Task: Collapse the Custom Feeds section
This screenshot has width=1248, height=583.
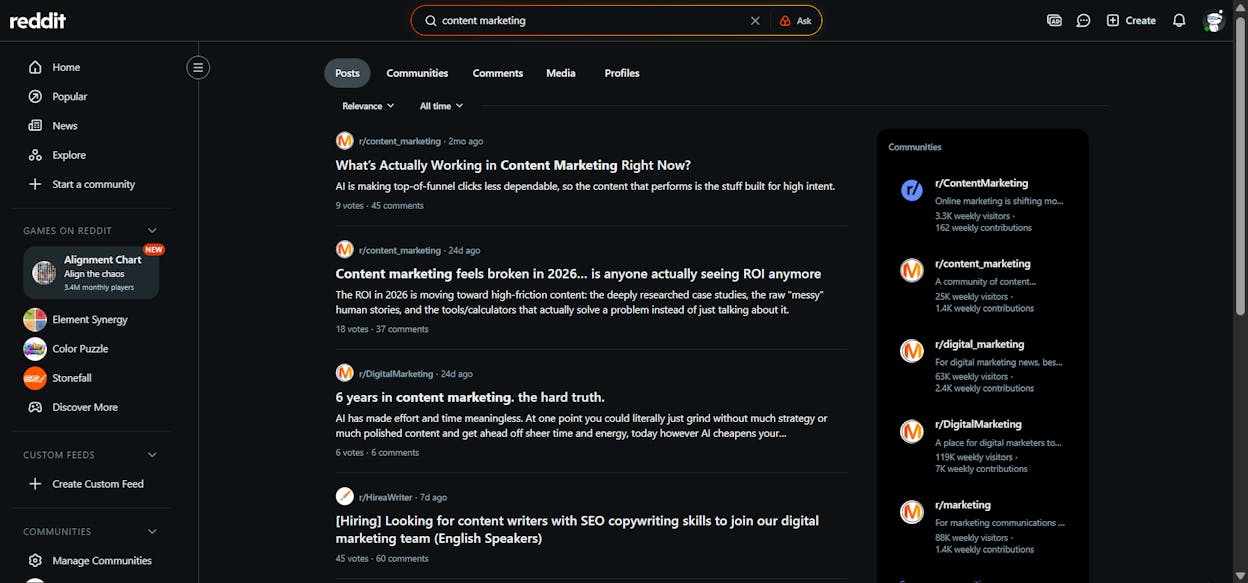Action: point(152,455)
